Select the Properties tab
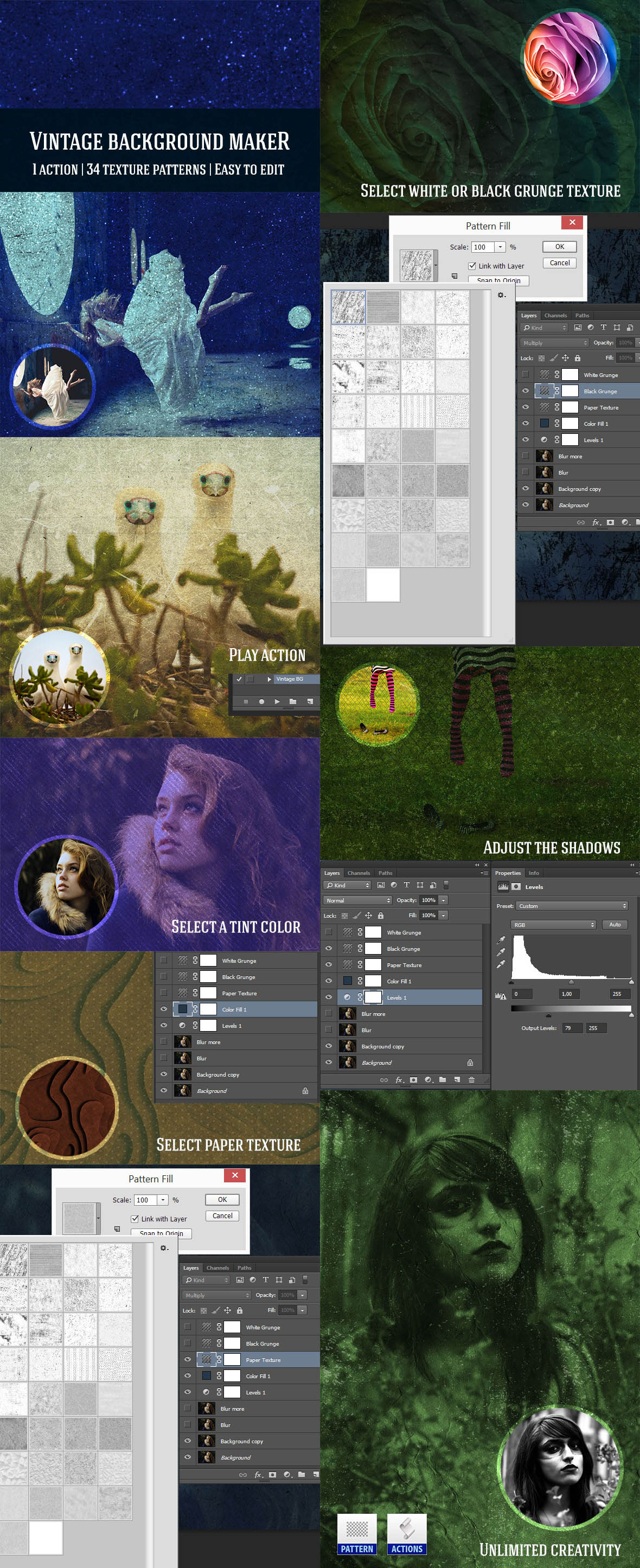 [x=507, y=873]
